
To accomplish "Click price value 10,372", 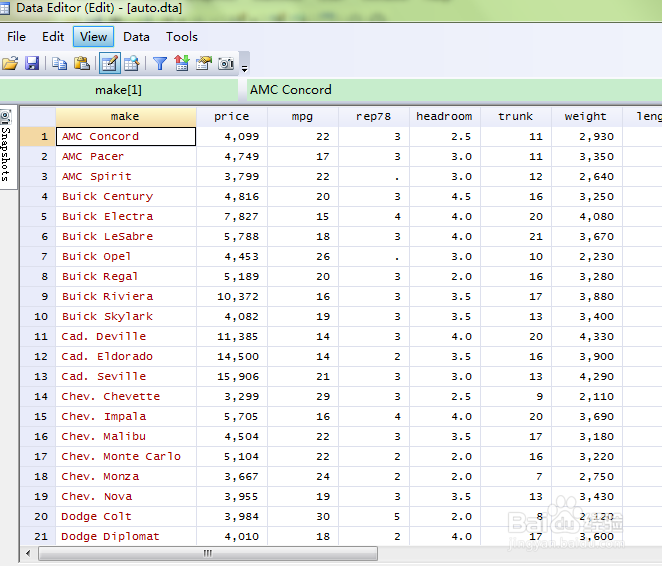I will coord(232,297).
